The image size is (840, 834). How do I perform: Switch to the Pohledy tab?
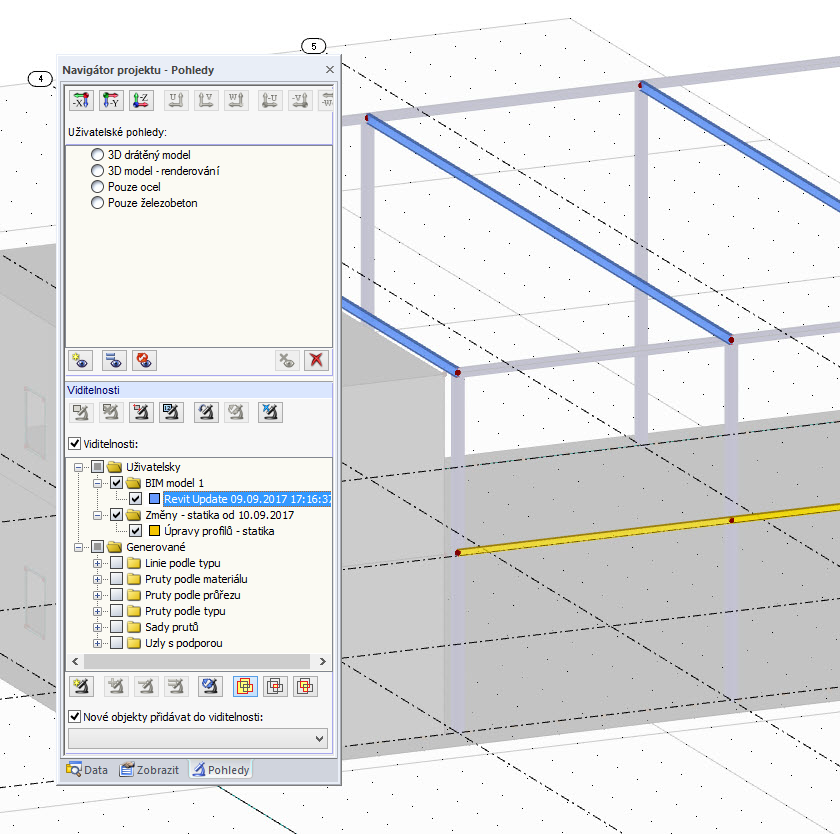(221, 770)
